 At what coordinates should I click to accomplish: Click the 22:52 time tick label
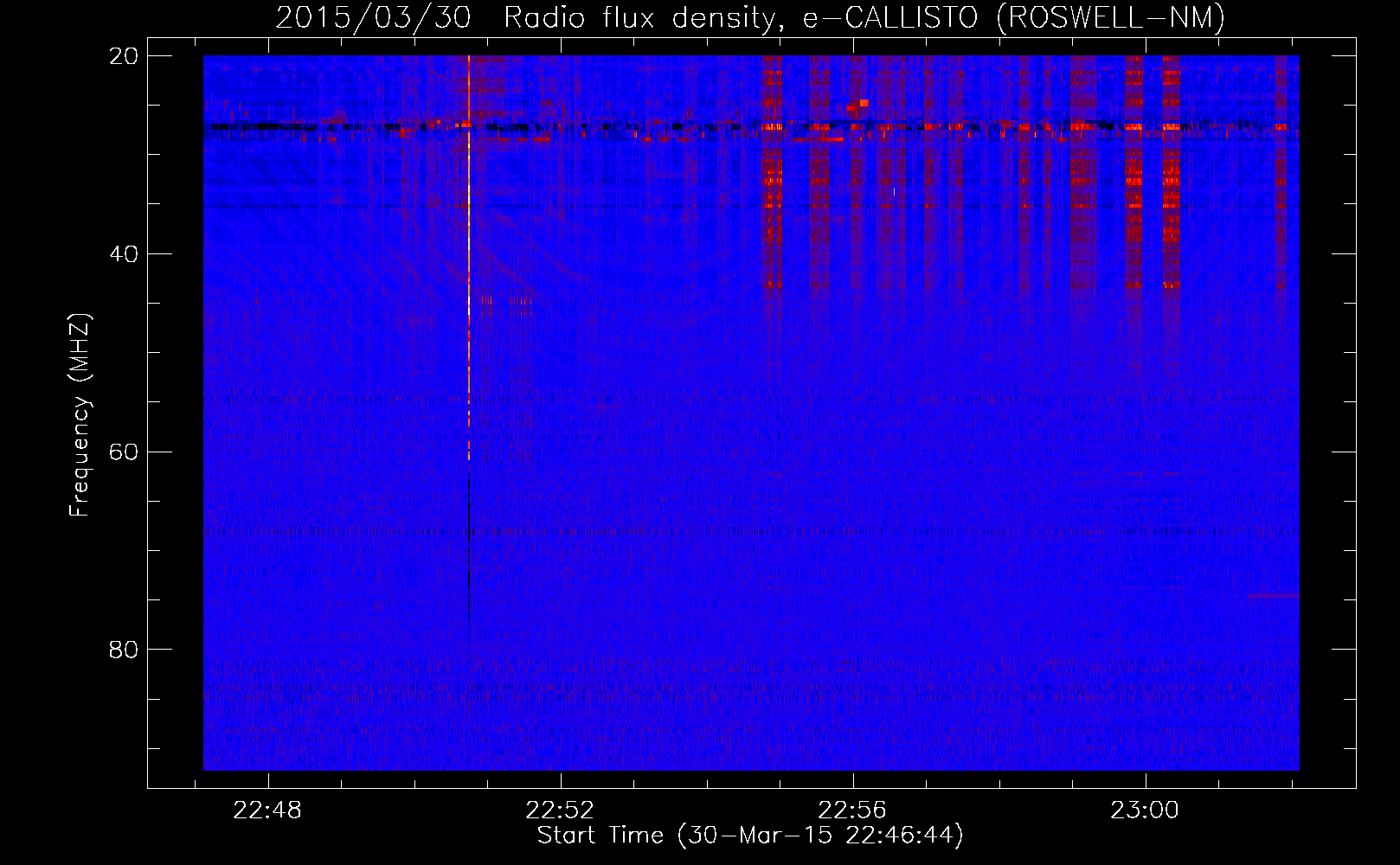click(560, 811)
